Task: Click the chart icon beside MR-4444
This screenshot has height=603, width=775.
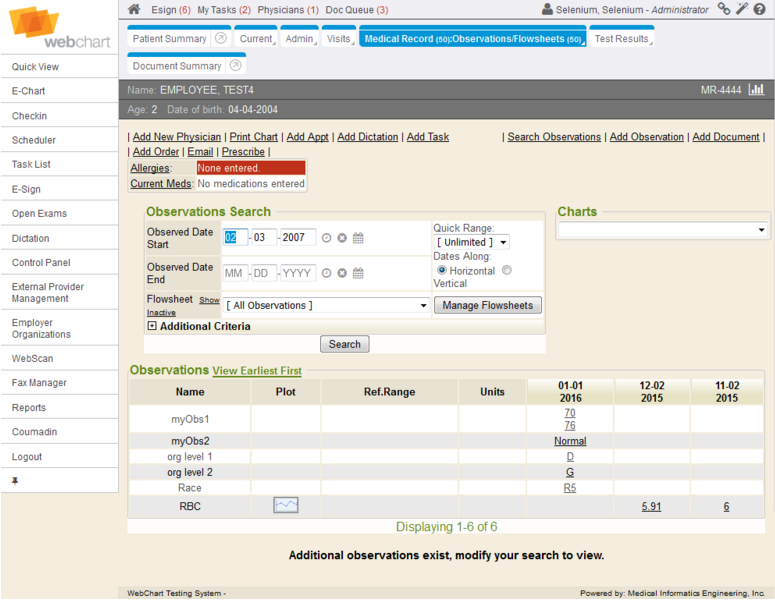Action: [756, 90]
